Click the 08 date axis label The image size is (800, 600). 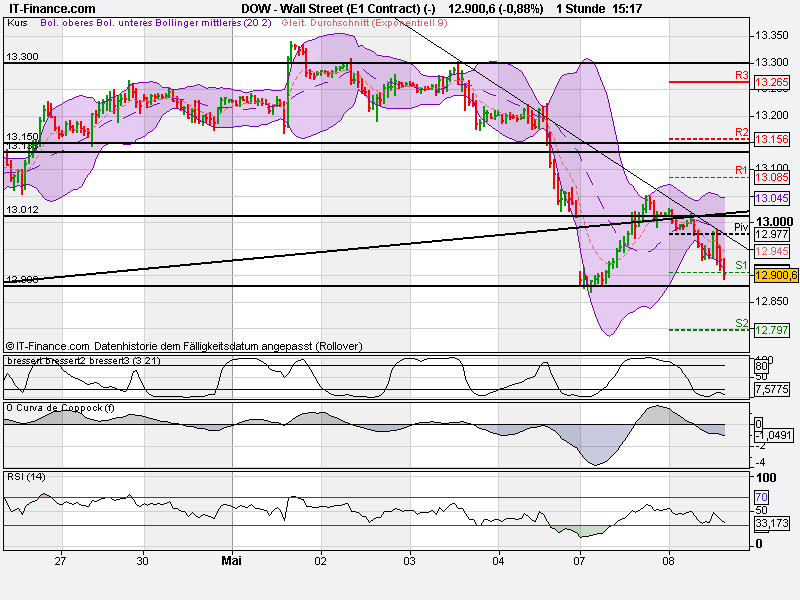click(668, 561)
